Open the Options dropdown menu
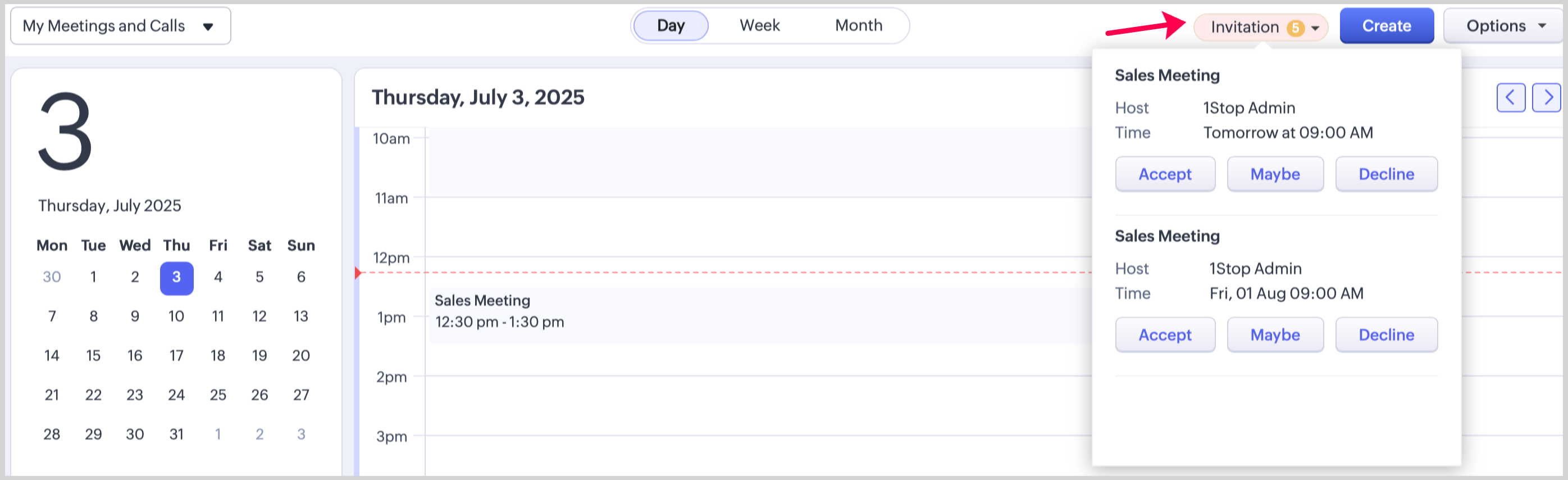This screenshot has height=480, width=1568. pyautogui.click(x=1505, y=26)
